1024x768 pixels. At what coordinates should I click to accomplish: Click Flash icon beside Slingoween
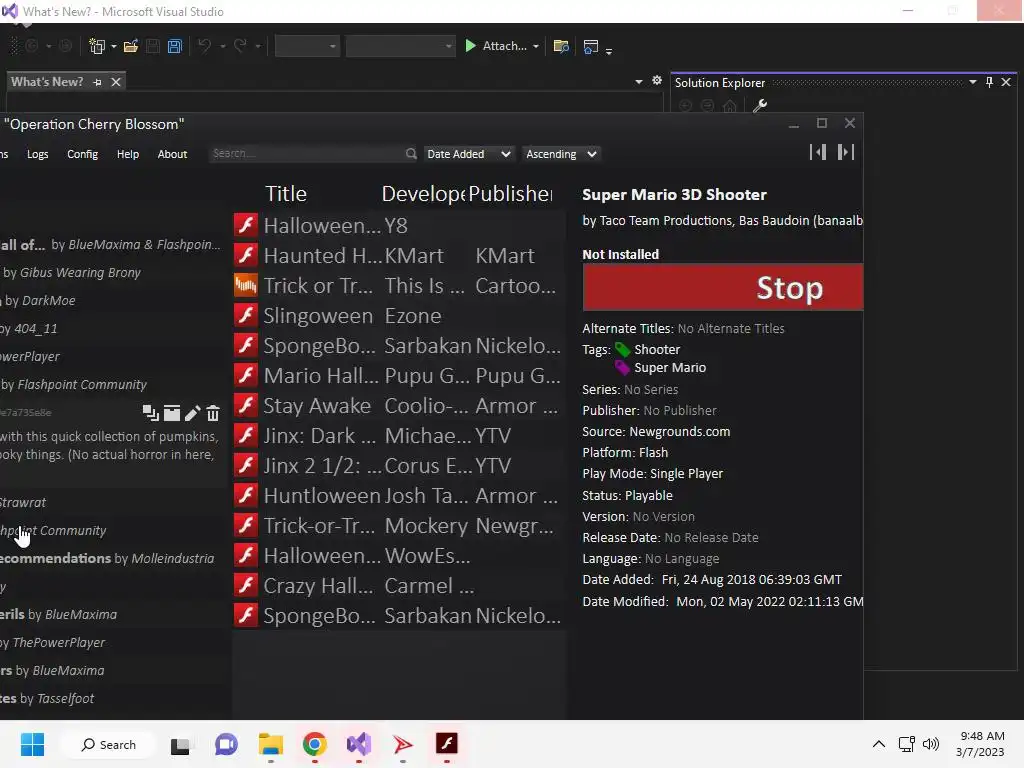[x=246, y=315]
